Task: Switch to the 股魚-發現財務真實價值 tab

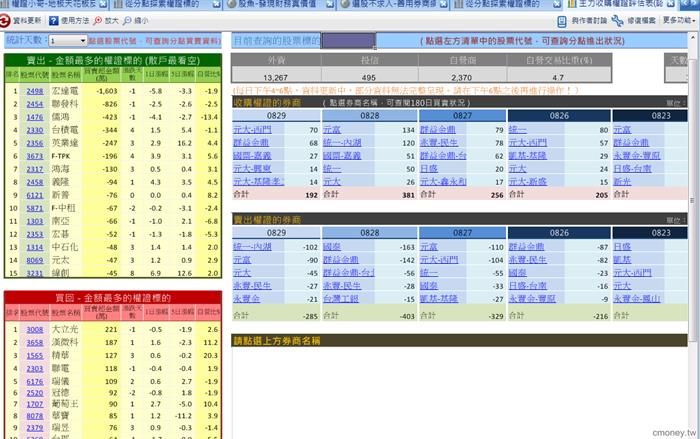Action: pyautogui.click(x=280, y=4)
